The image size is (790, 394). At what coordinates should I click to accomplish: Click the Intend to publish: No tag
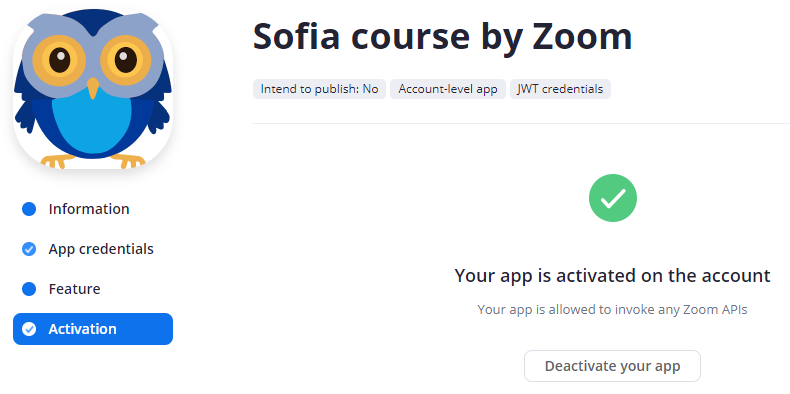[319, 89]
